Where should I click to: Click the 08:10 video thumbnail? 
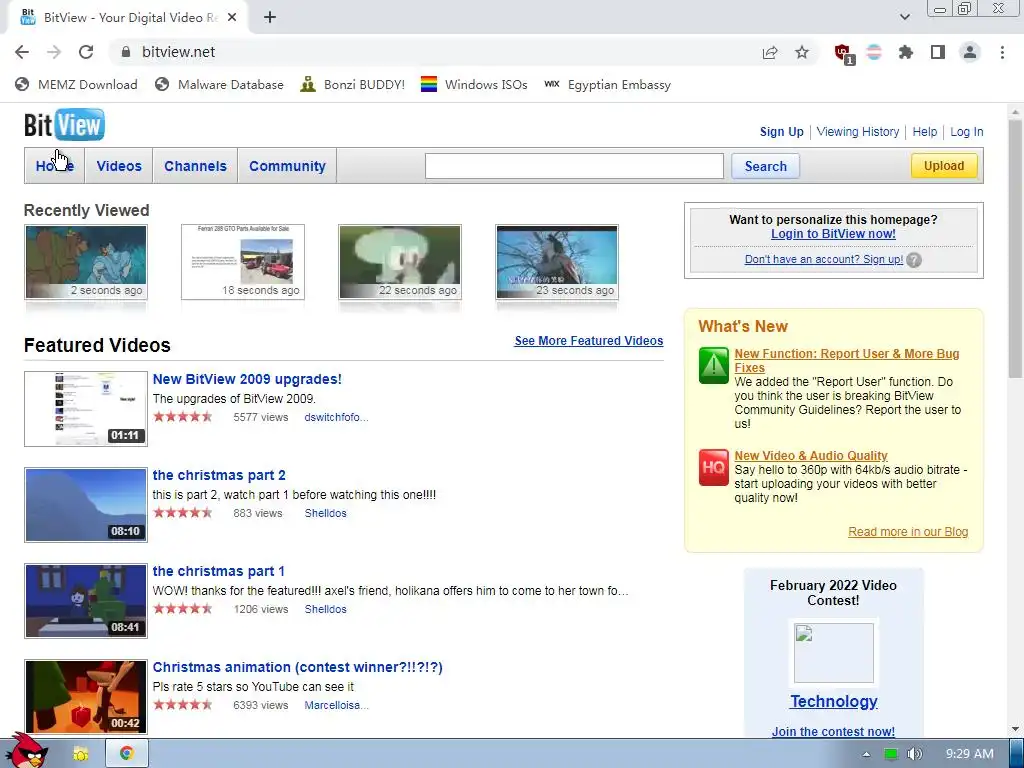[86, 505]
